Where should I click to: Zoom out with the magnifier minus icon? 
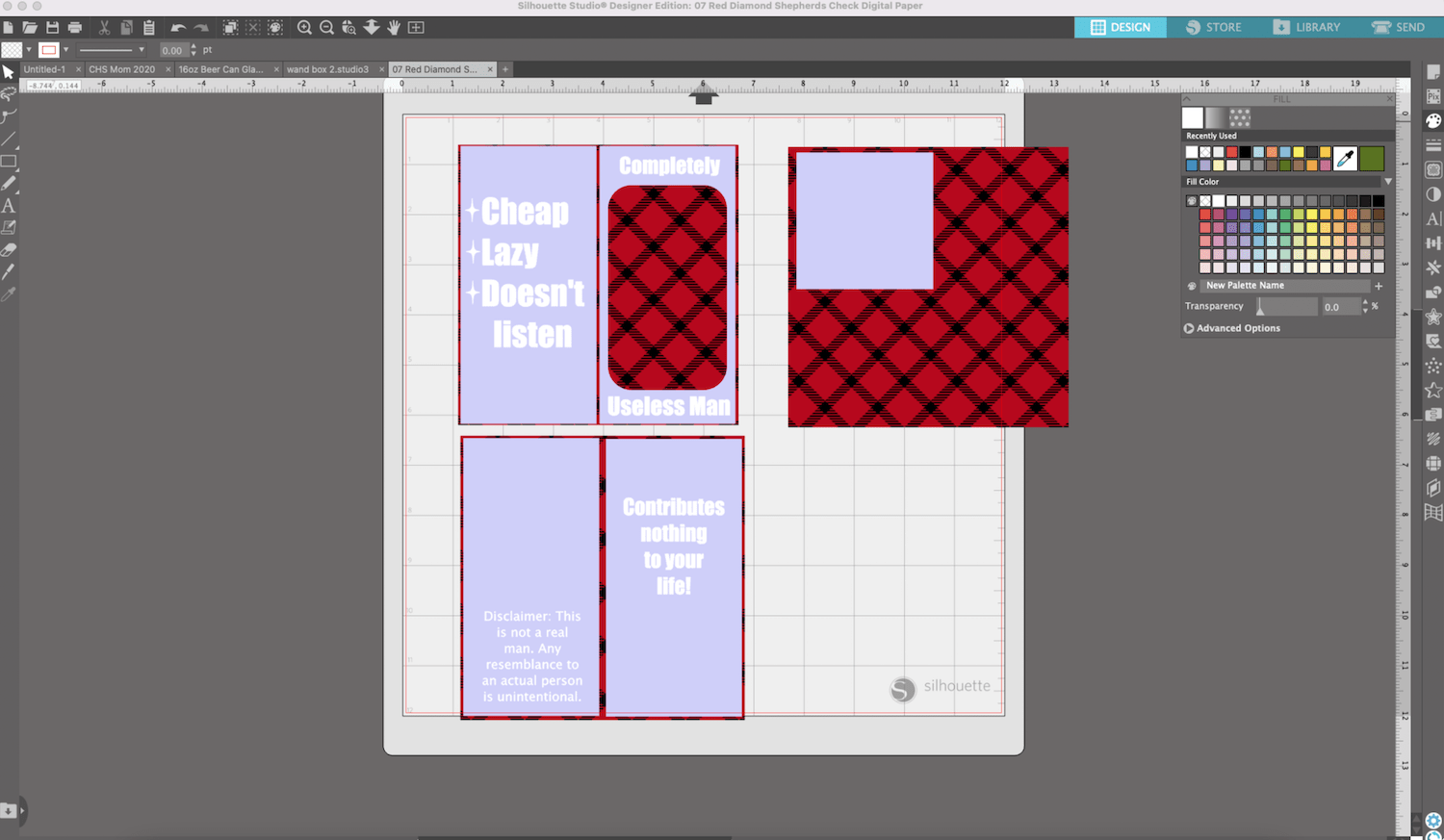[x=326, y=28]
